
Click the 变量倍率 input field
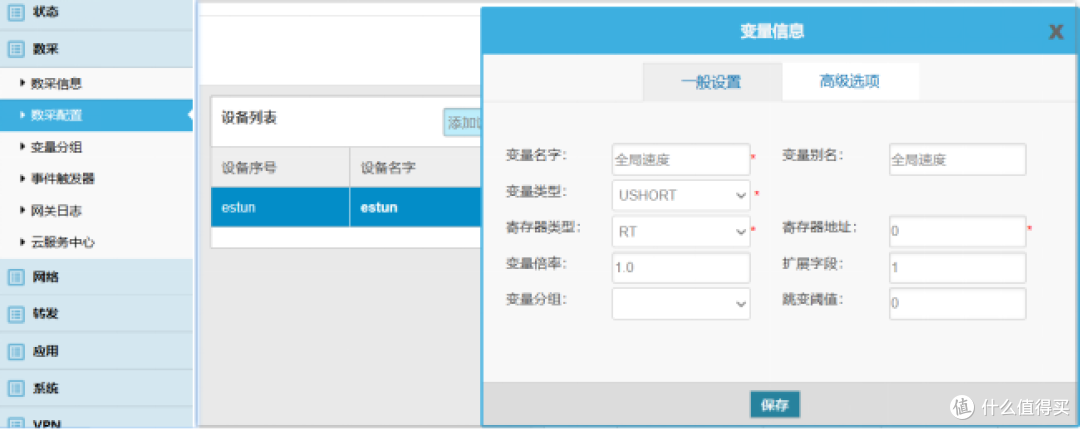[681, 267]
